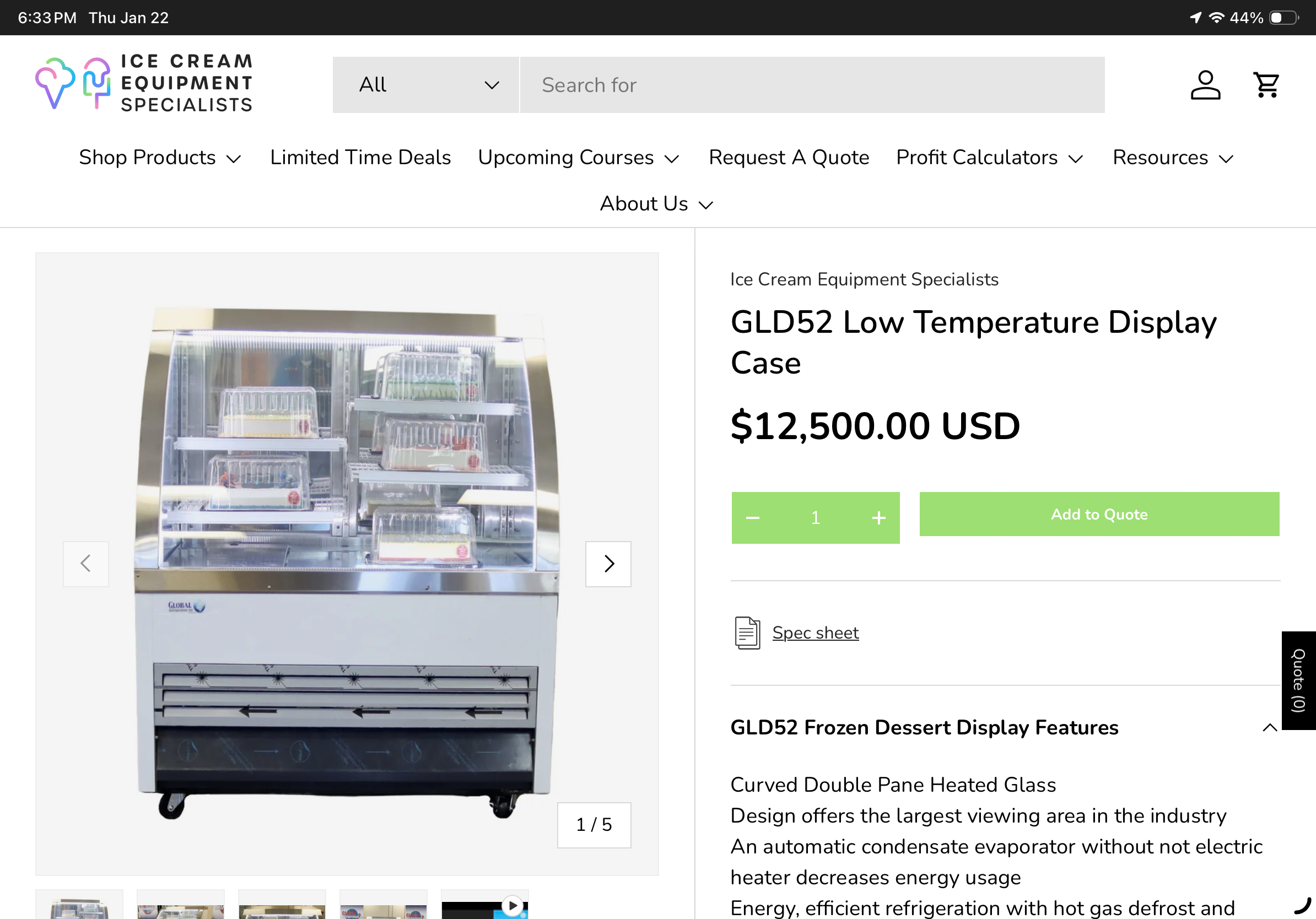This screenshot has width=1316, height=919.
Task: Open the All category search dropdown
Action: point(426,85)
